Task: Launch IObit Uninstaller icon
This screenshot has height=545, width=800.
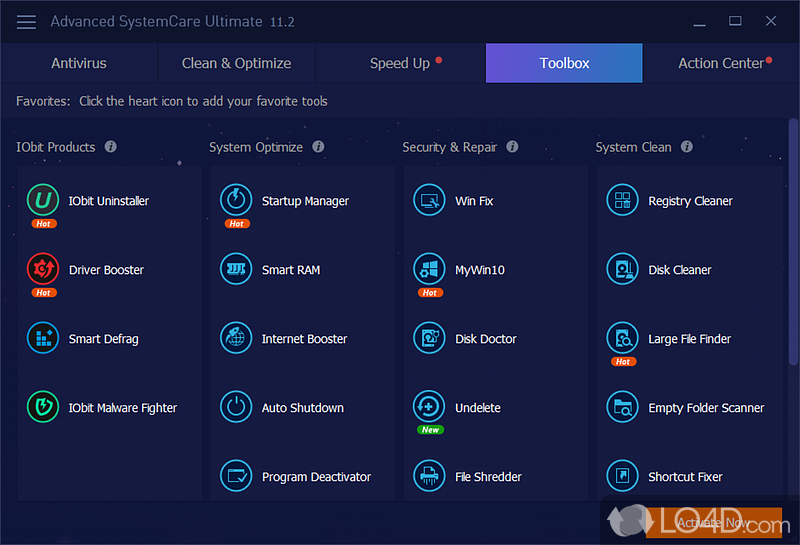Action: [43, 200]
